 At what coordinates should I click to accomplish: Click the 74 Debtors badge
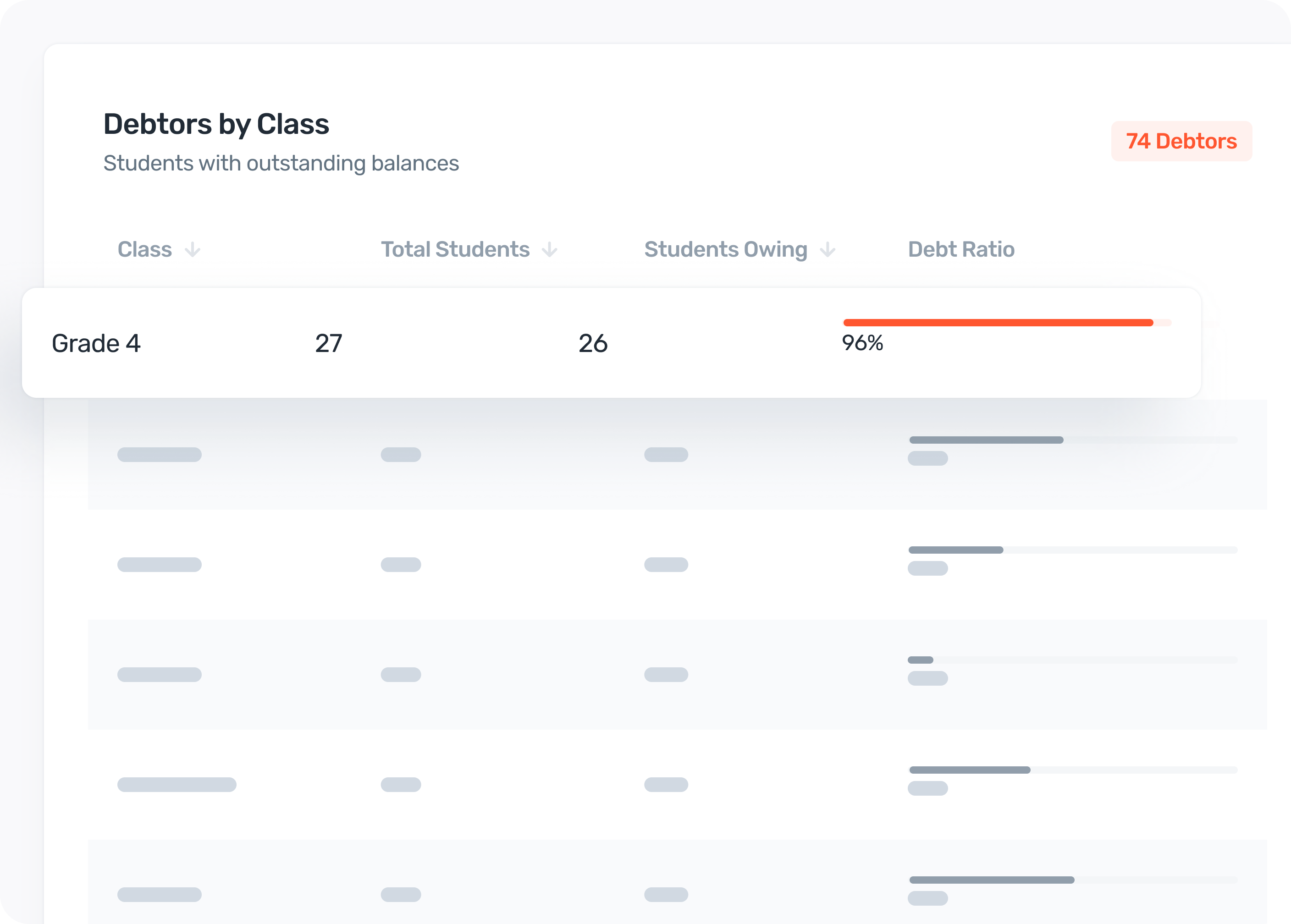[1181, 141]
